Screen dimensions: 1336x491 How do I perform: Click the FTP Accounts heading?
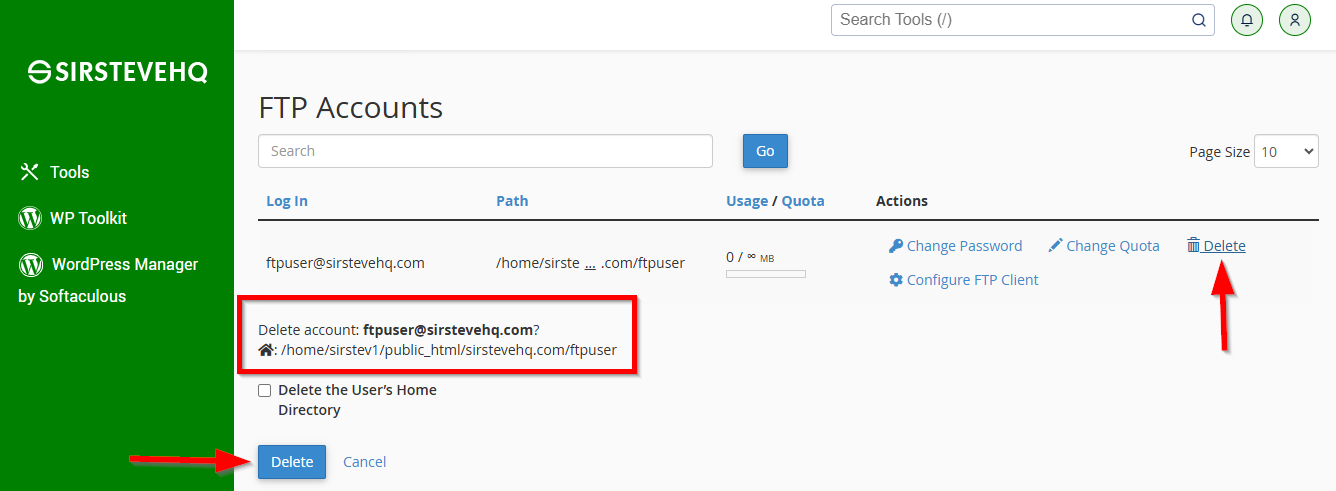click(x=350, y=107)
